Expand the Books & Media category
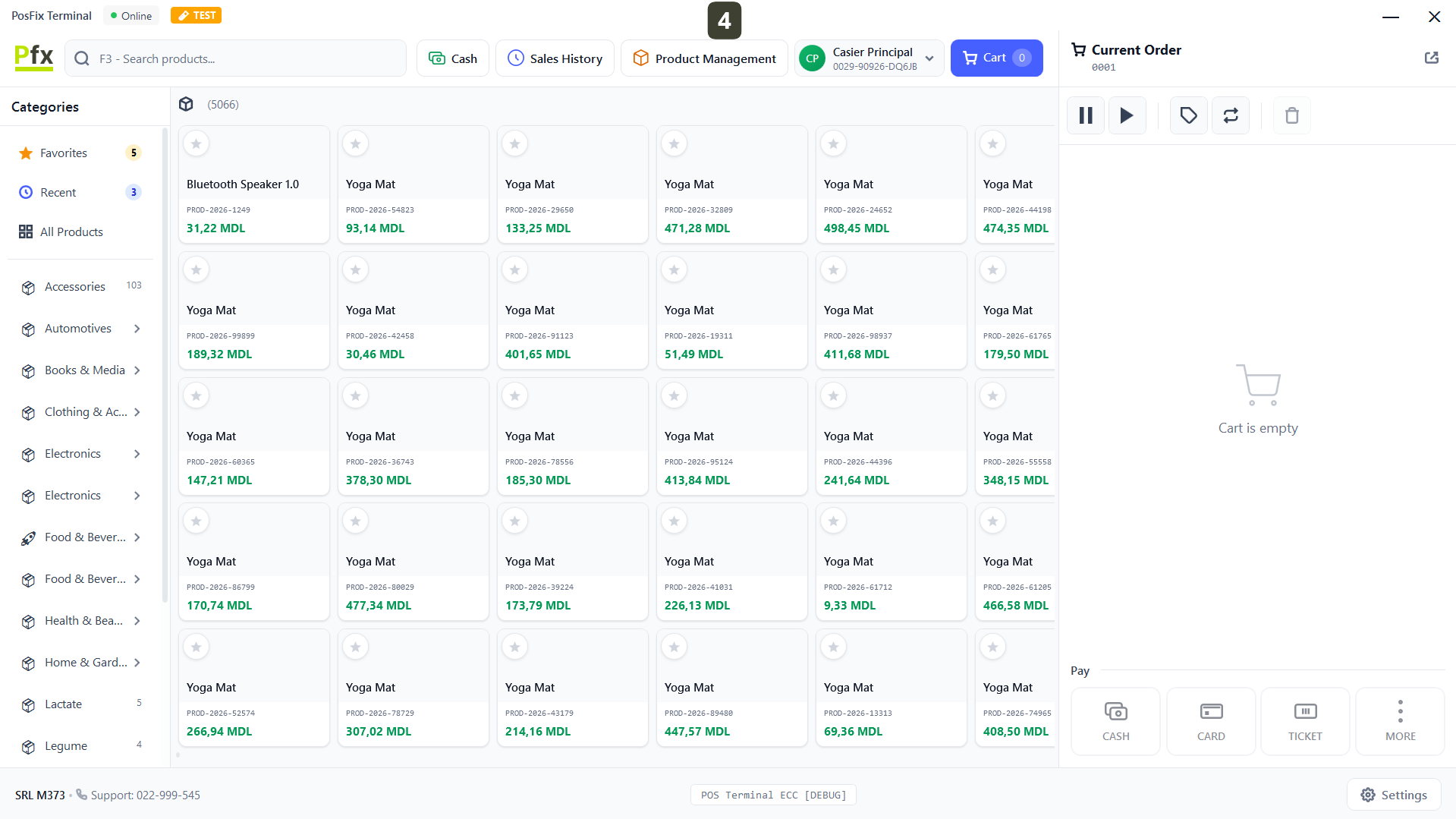The image size is (1456, 819). pyautogui.click(x=137, y=370)
